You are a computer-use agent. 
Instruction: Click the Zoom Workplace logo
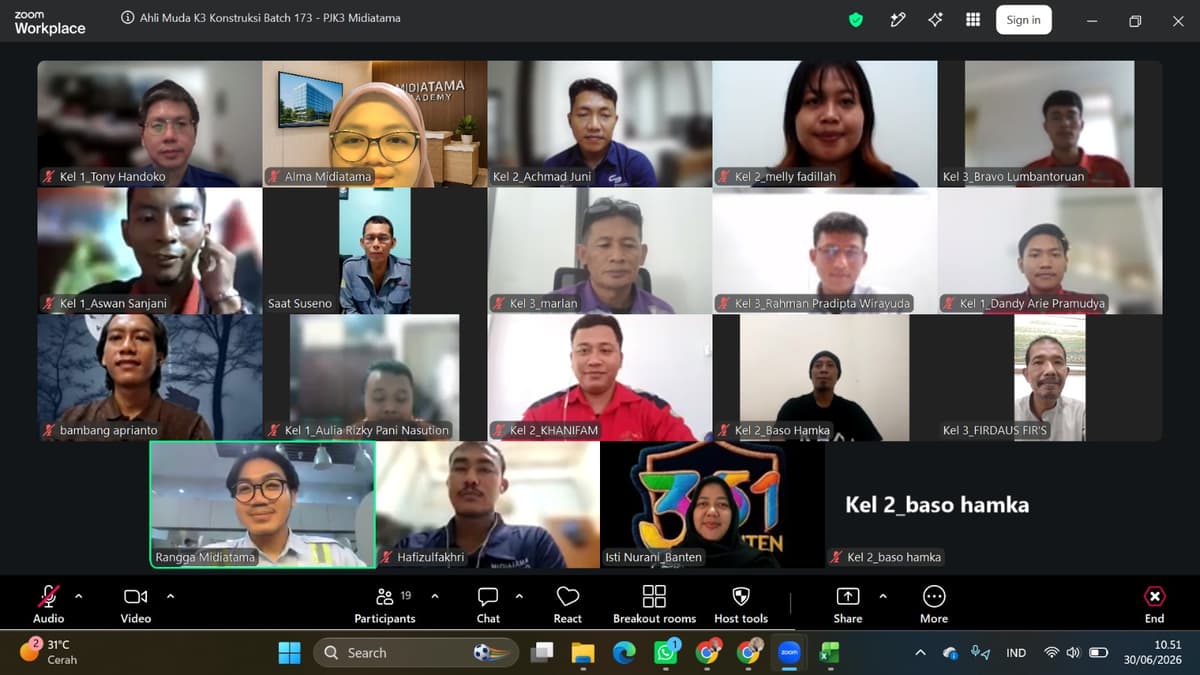[50, 23]
